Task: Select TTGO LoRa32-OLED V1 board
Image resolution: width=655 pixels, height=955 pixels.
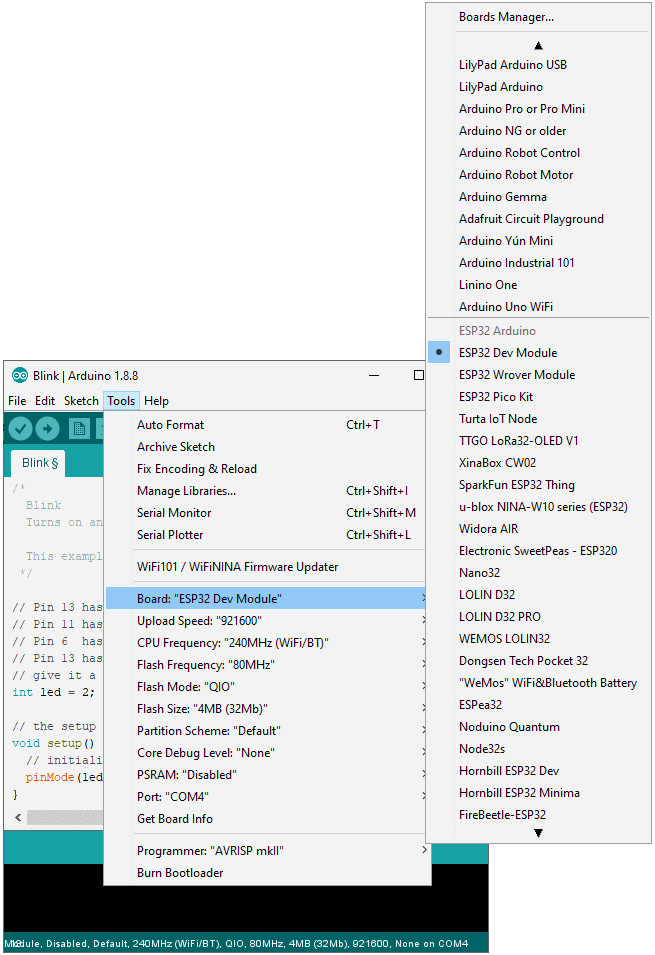Action: 539,440
